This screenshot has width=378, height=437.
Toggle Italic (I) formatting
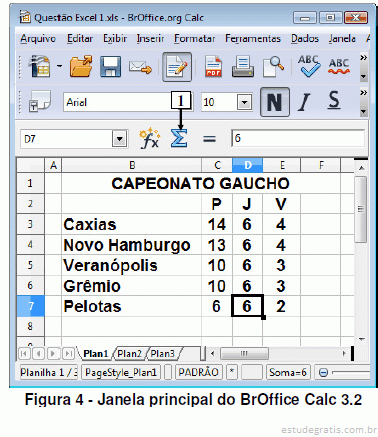tap(304, 102)
